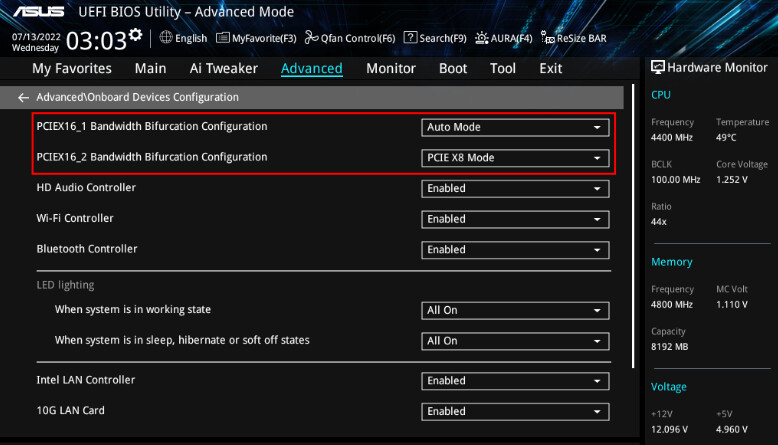Click the ReSize BAR icon
The height and width of the screenshot is (445, 778).
point(547,38)
